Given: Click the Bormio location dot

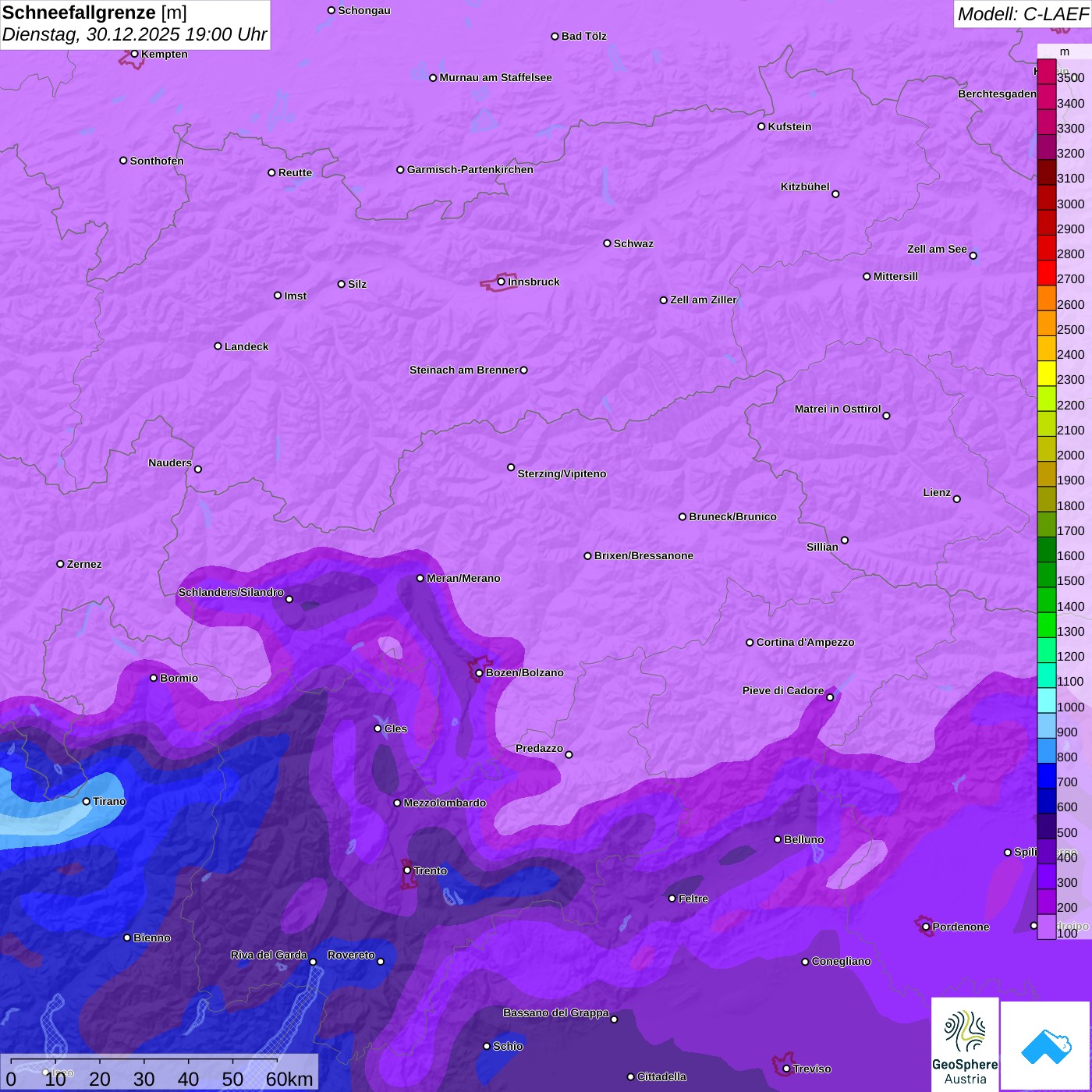Looking at the screenshot, I should (x=154, y=678).
